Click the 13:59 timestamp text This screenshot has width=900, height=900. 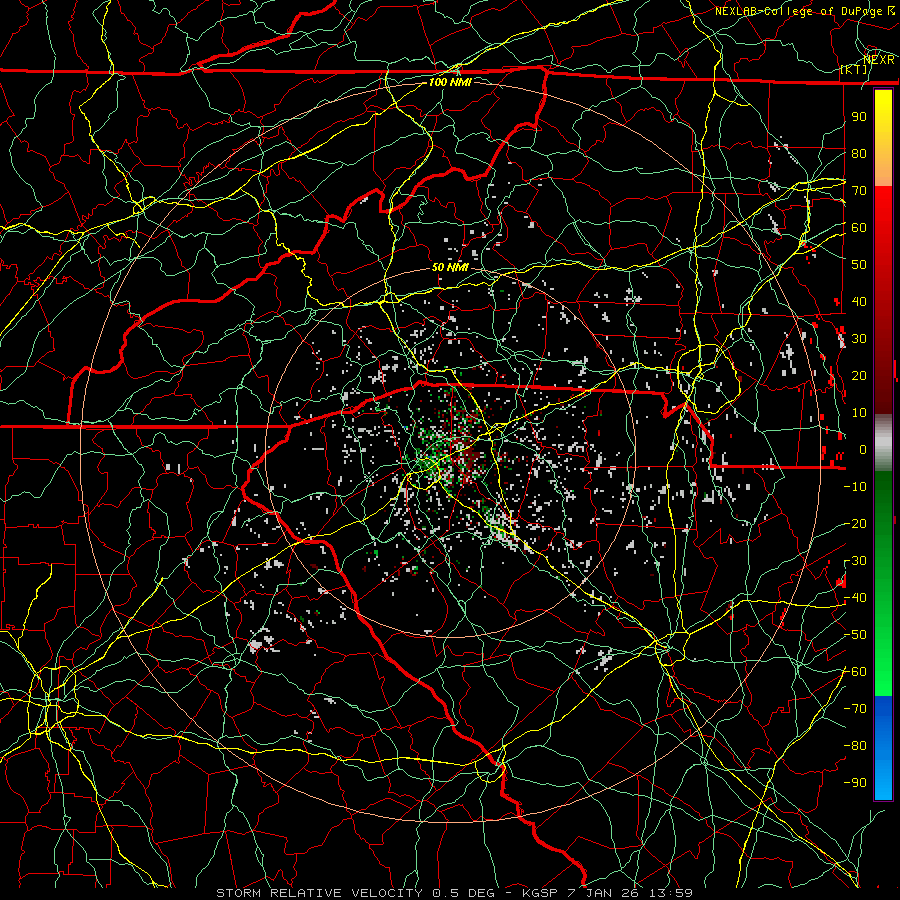[672, 893]
